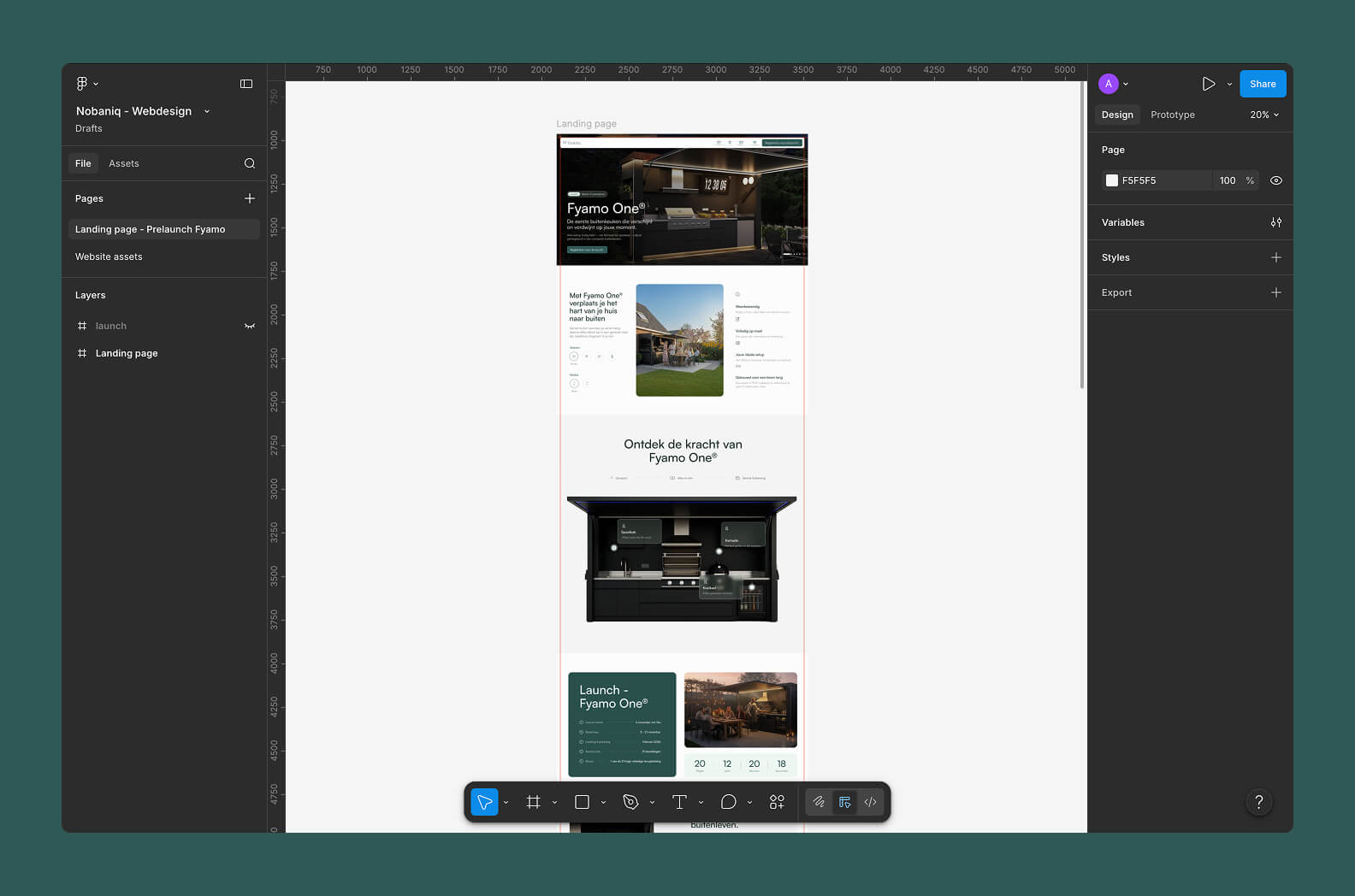Click the F5F5F5 page color swatch

[1112, 180]
